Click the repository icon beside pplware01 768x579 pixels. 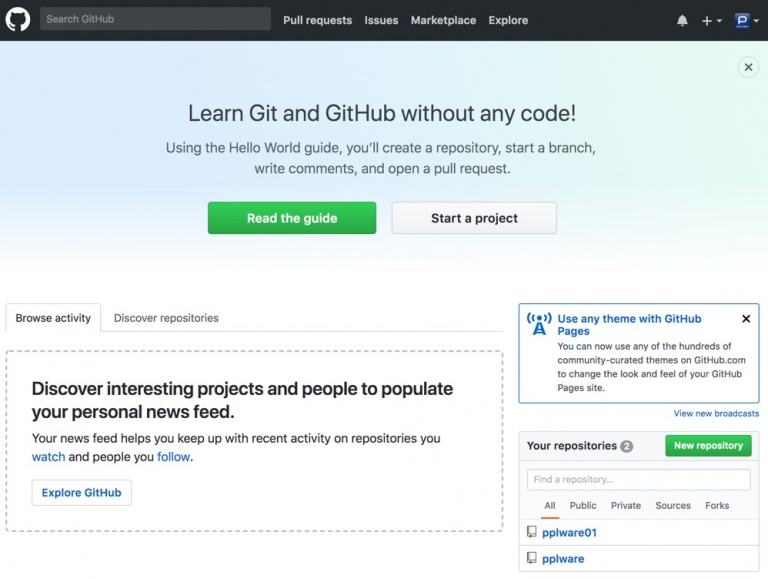click(x=531, y=532)
